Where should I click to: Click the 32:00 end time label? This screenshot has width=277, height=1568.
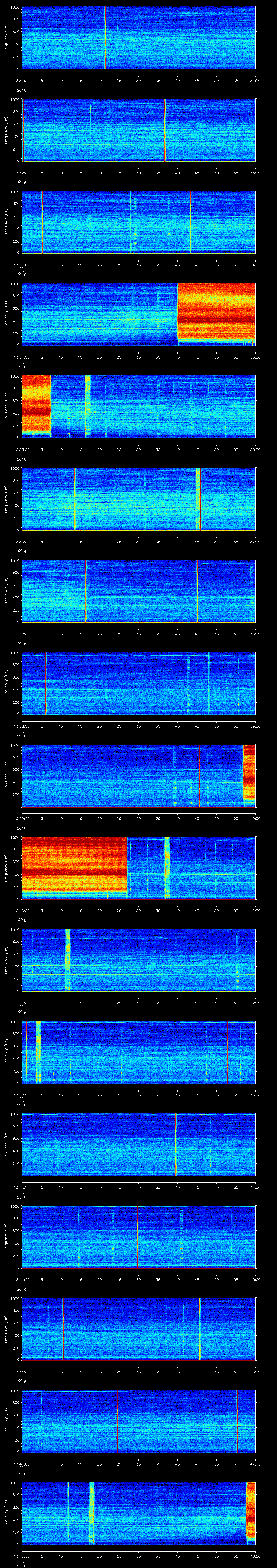pos(255,80)
